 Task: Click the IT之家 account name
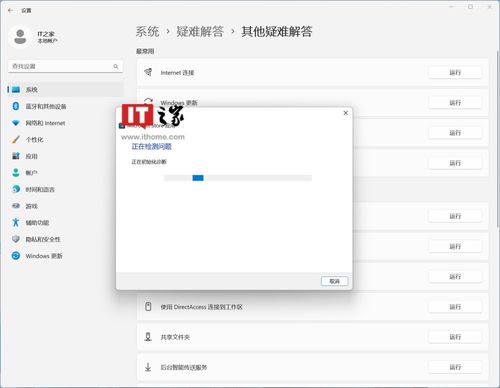(x=46, y=34)
